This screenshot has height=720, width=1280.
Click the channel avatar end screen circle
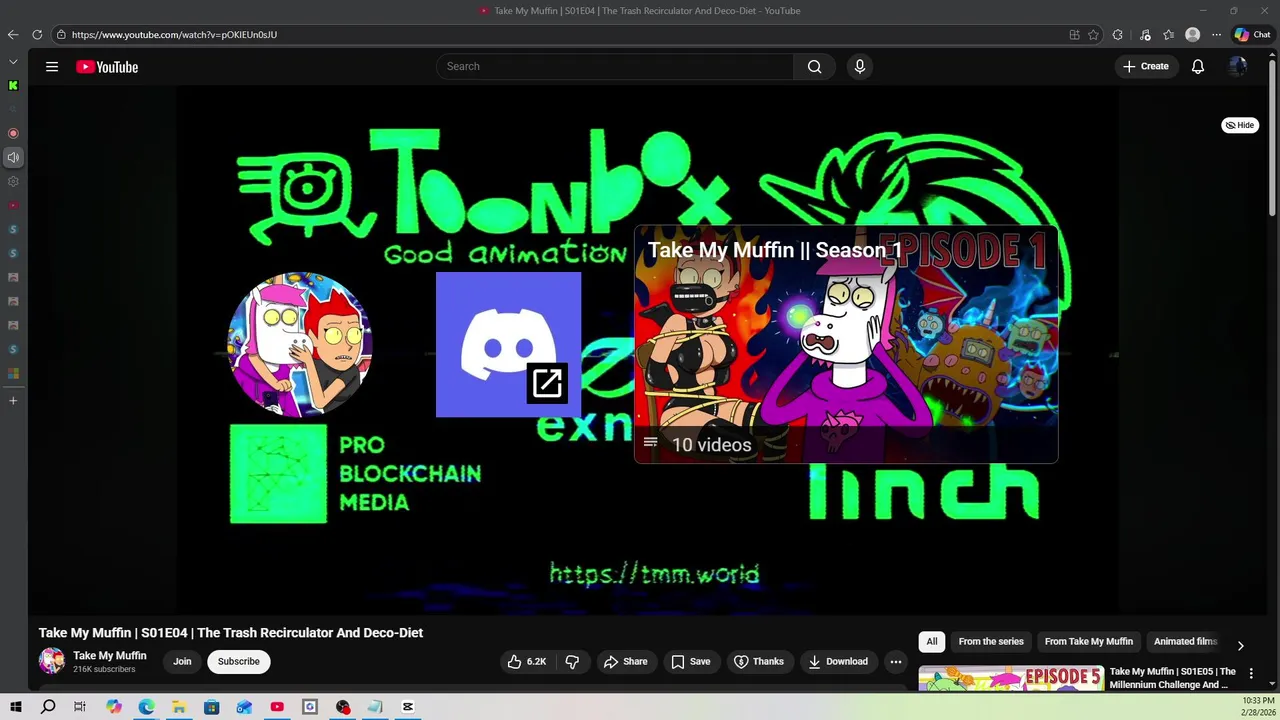tap(300, 345)
